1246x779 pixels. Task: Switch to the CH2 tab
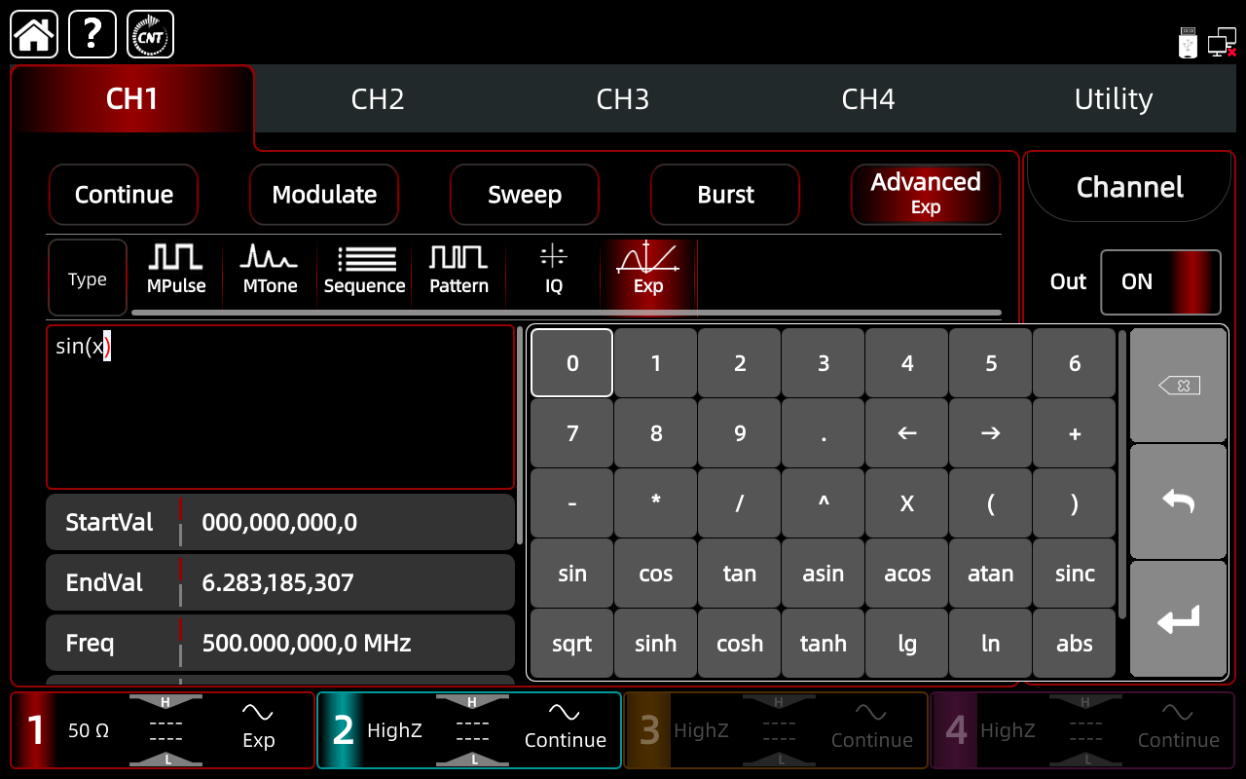coord(377,99)
